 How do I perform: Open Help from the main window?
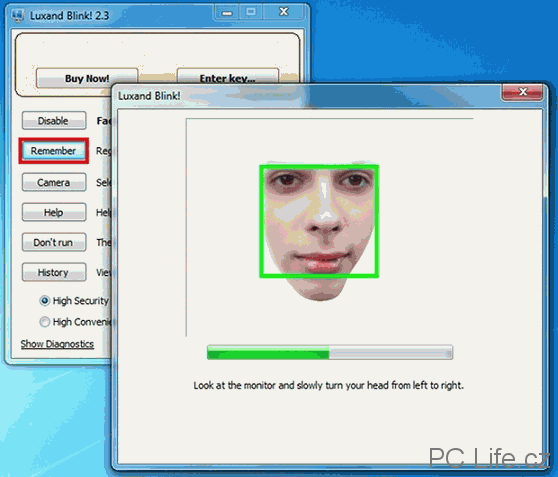click(x=54, y=212)
